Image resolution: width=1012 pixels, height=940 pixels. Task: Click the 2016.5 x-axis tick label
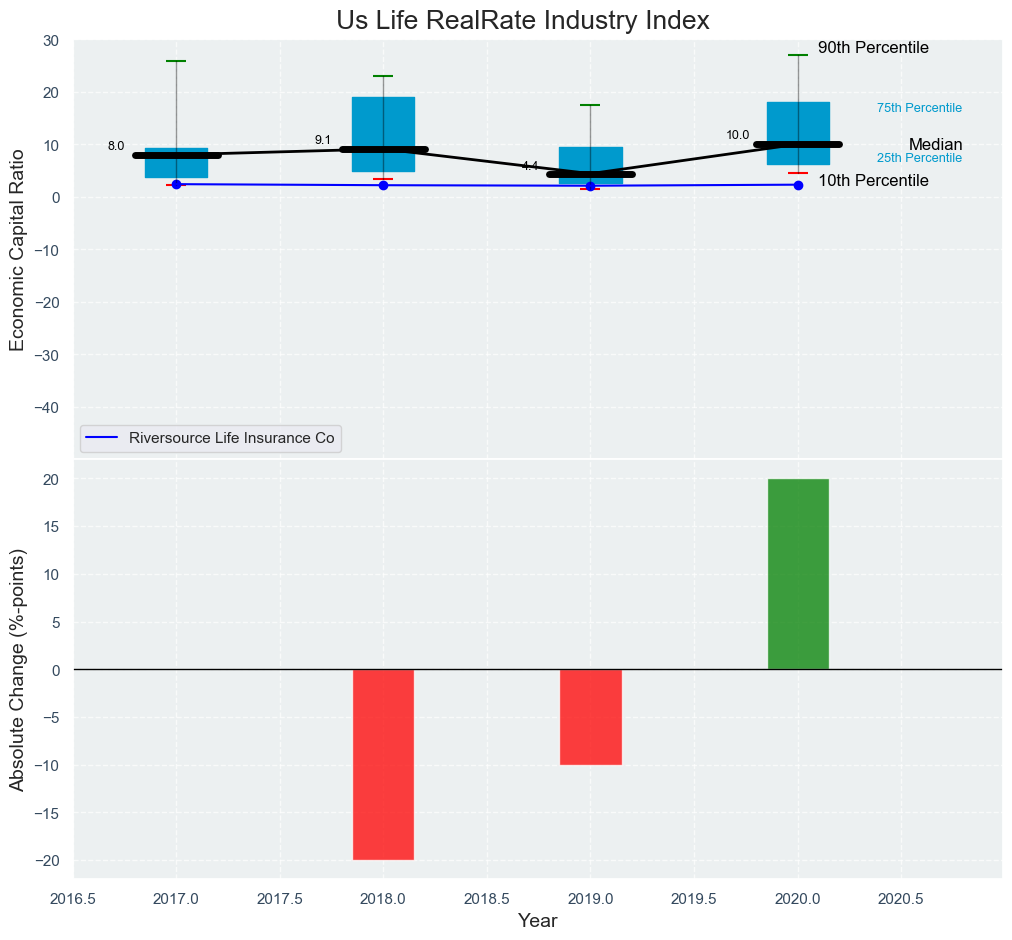point(73,899)
